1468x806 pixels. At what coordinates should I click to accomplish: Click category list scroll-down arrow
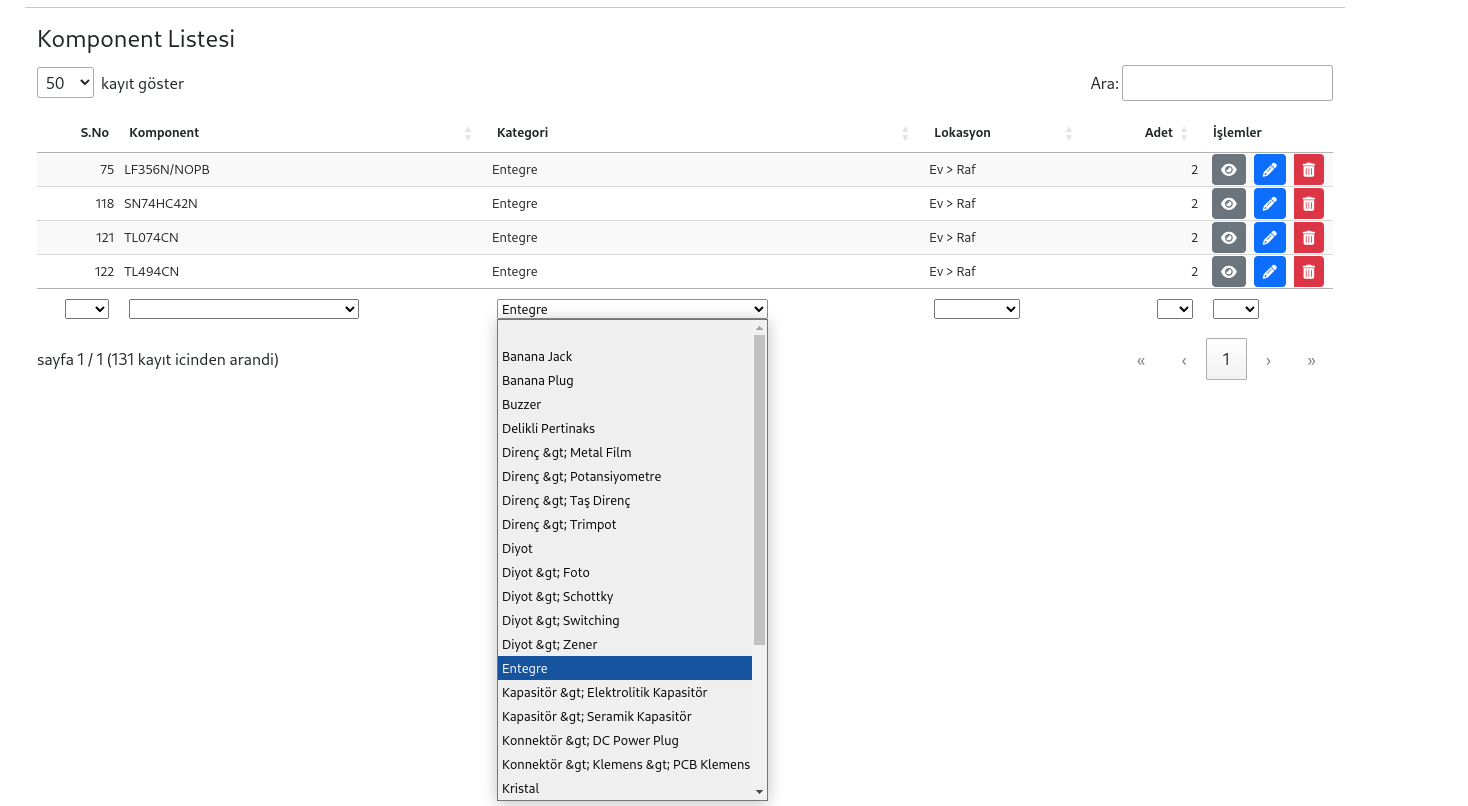click(x=760, y=792)
